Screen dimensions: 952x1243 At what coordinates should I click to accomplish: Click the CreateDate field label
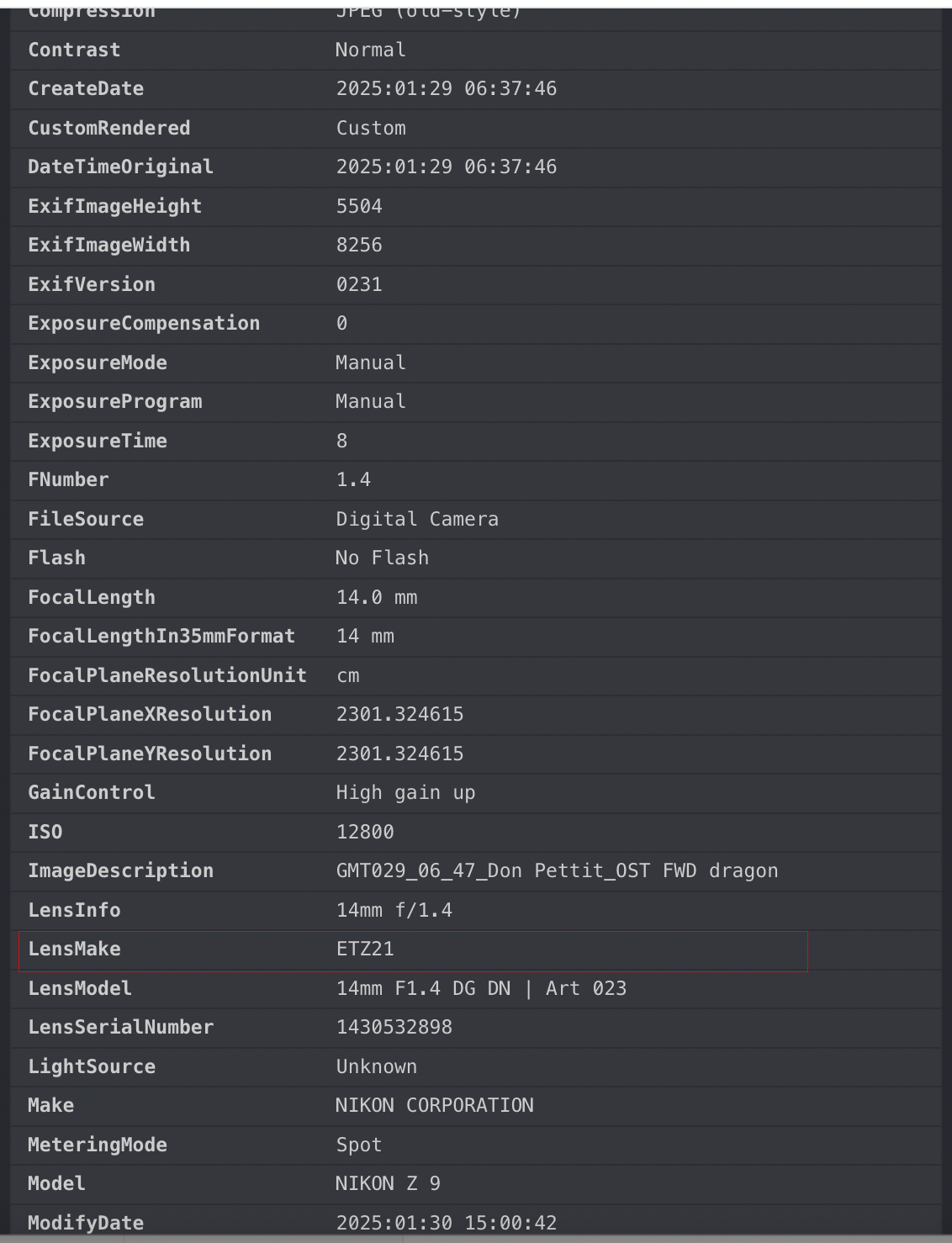coord(86,89)
